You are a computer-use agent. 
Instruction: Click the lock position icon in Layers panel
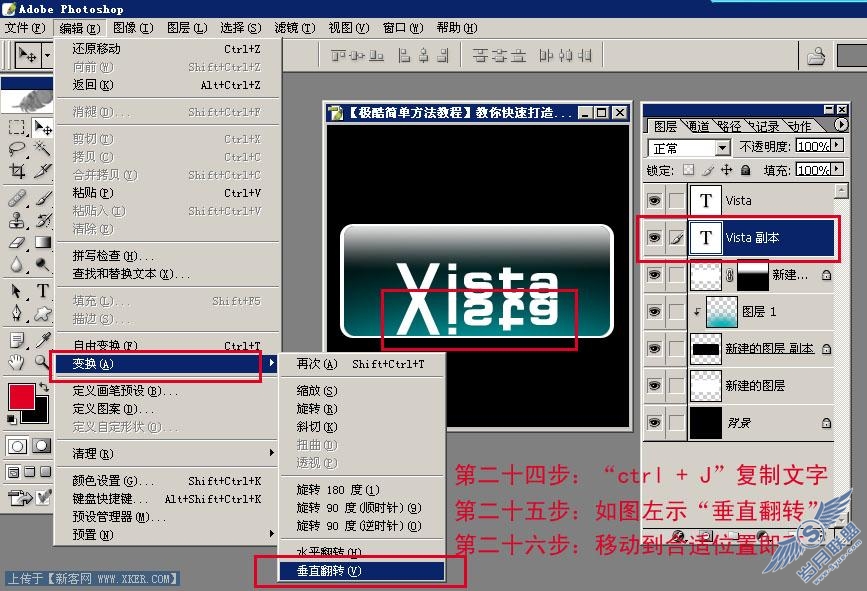pyautogui.click(x=727, y=170)
